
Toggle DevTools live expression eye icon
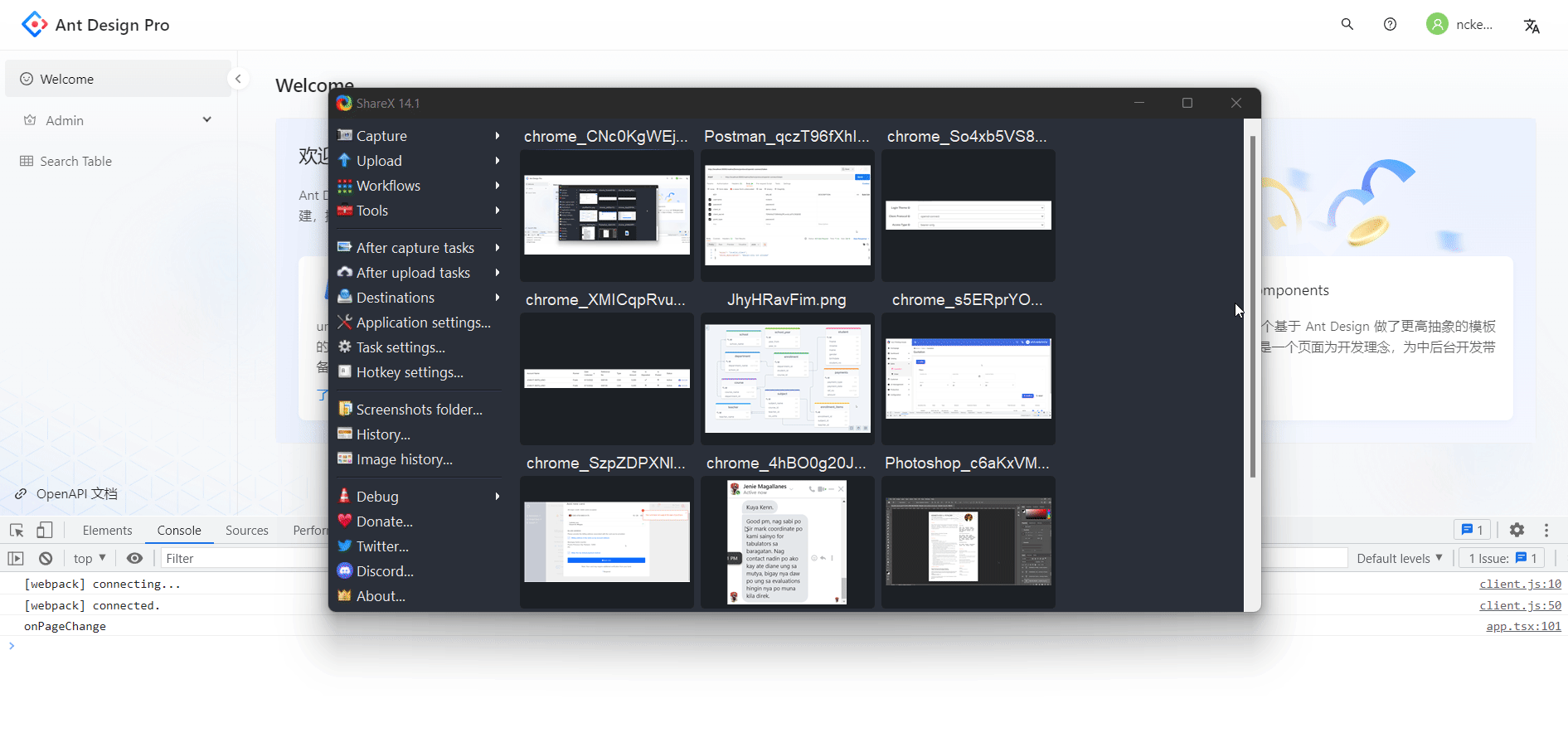point(134,559)
